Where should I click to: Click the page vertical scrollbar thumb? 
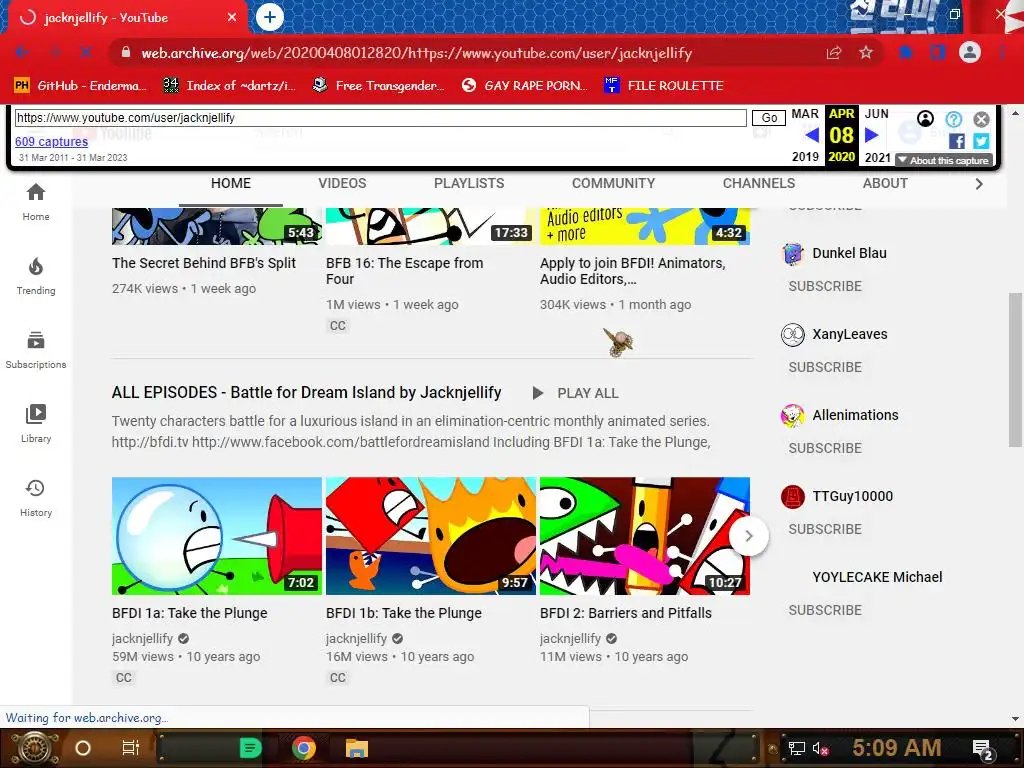click(x=1016, y=369)
